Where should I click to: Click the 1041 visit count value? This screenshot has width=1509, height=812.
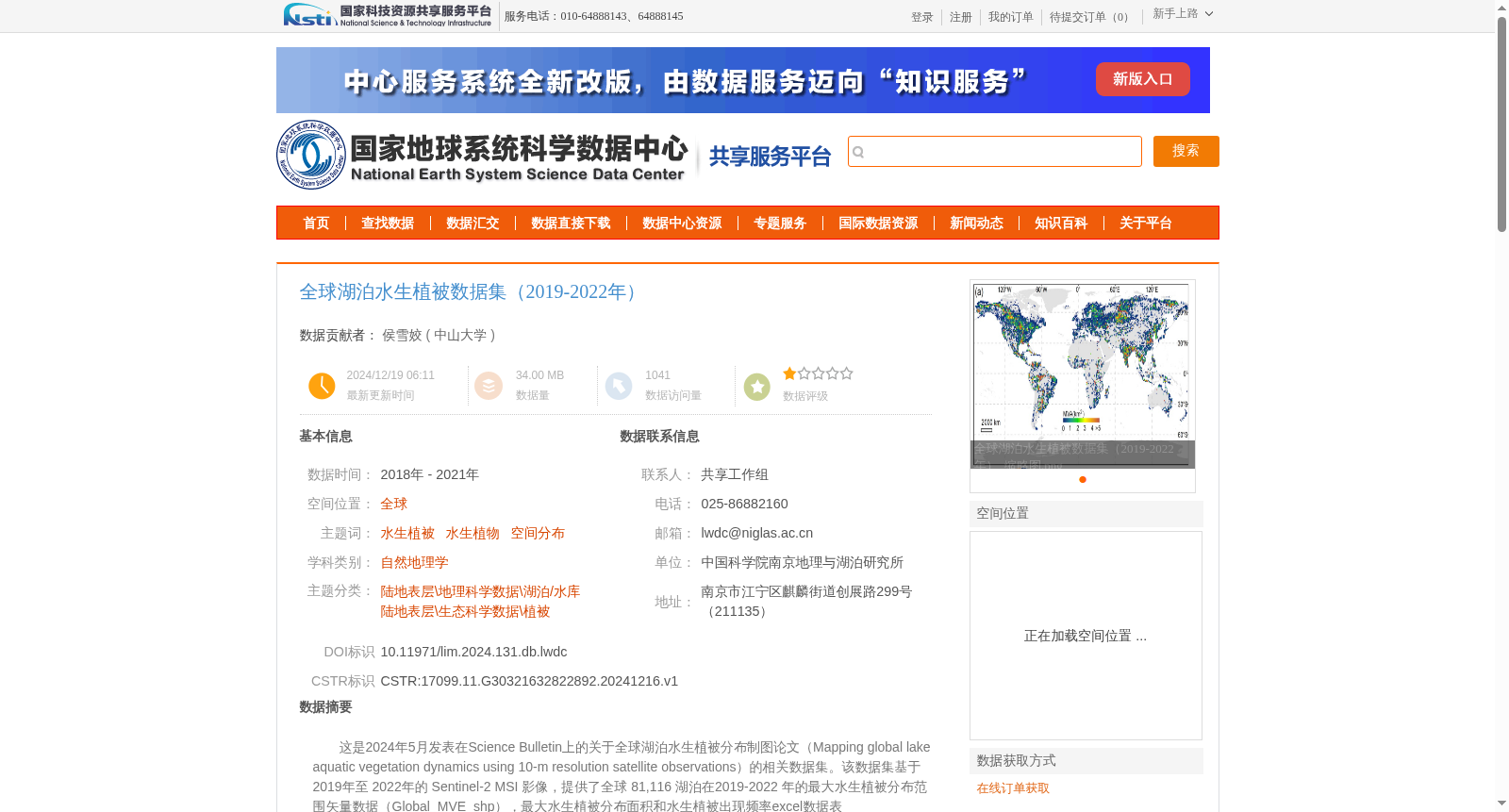pos(657,375)
